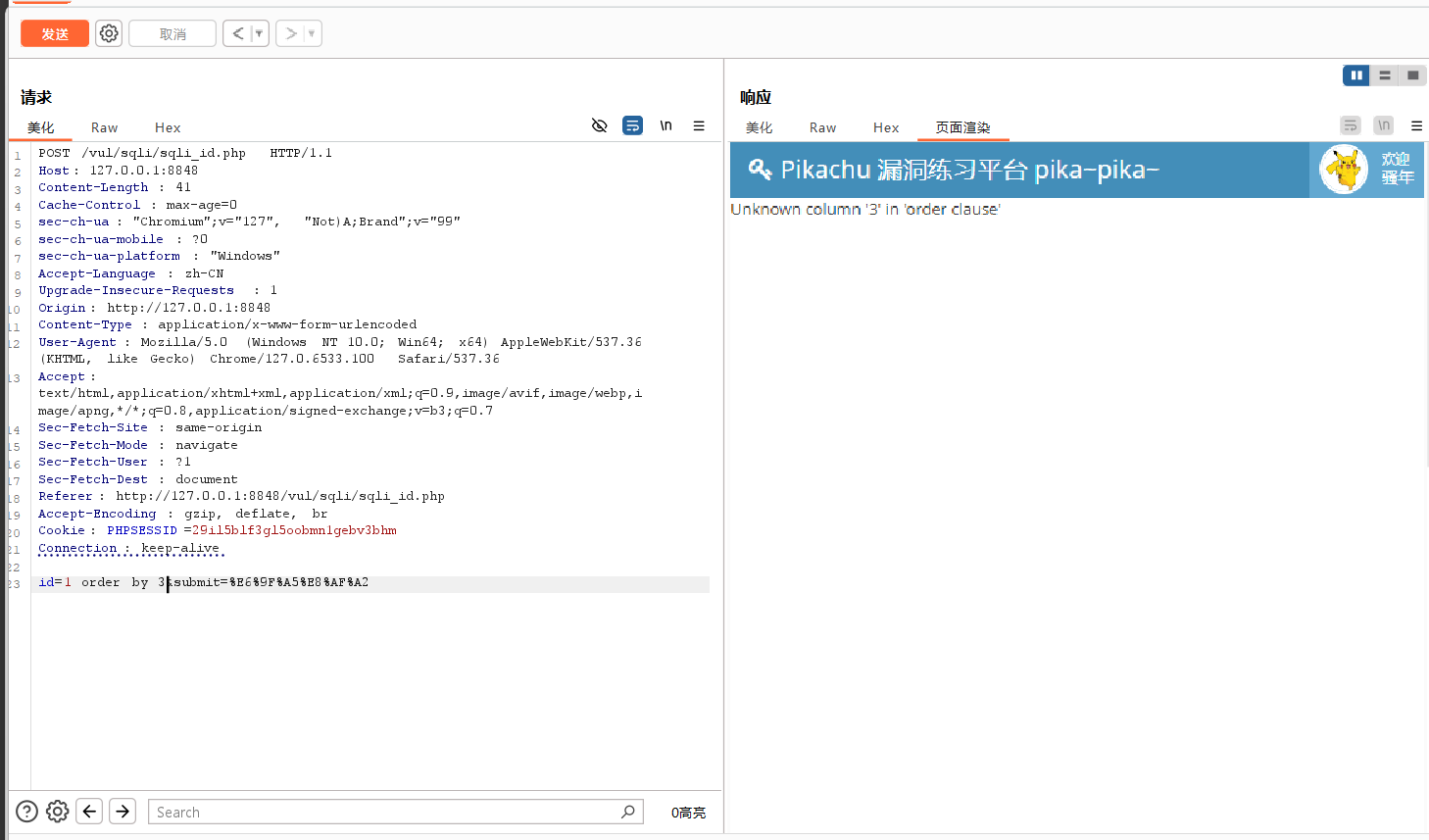Select side-by-side split layout icon
The width and height of the screenshot is (1429, 840).
[1356, 75]
